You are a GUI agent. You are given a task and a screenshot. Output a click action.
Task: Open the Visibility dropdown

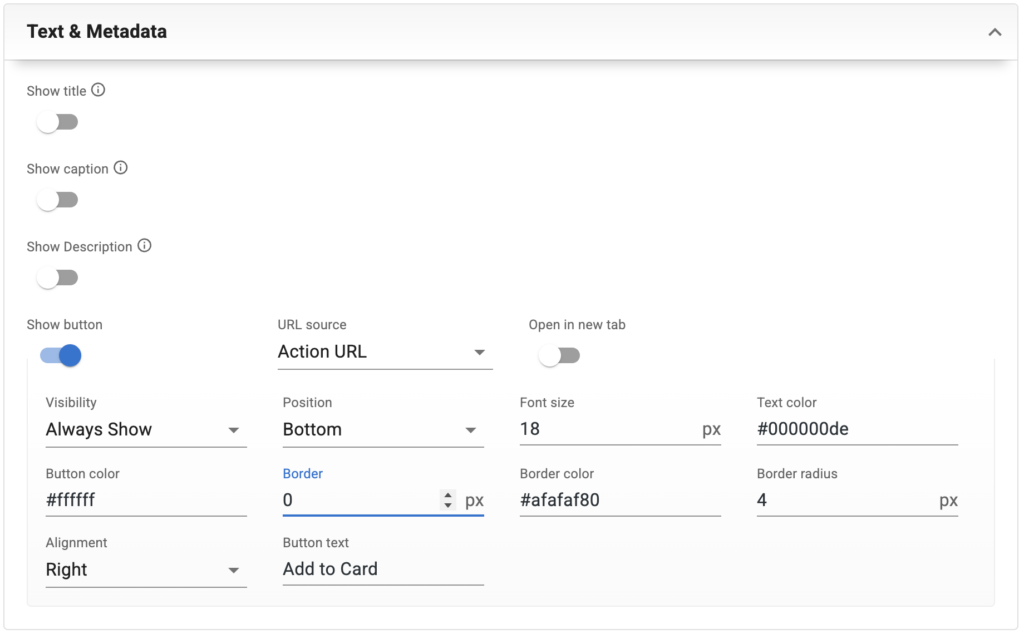[x=145, y=430]
